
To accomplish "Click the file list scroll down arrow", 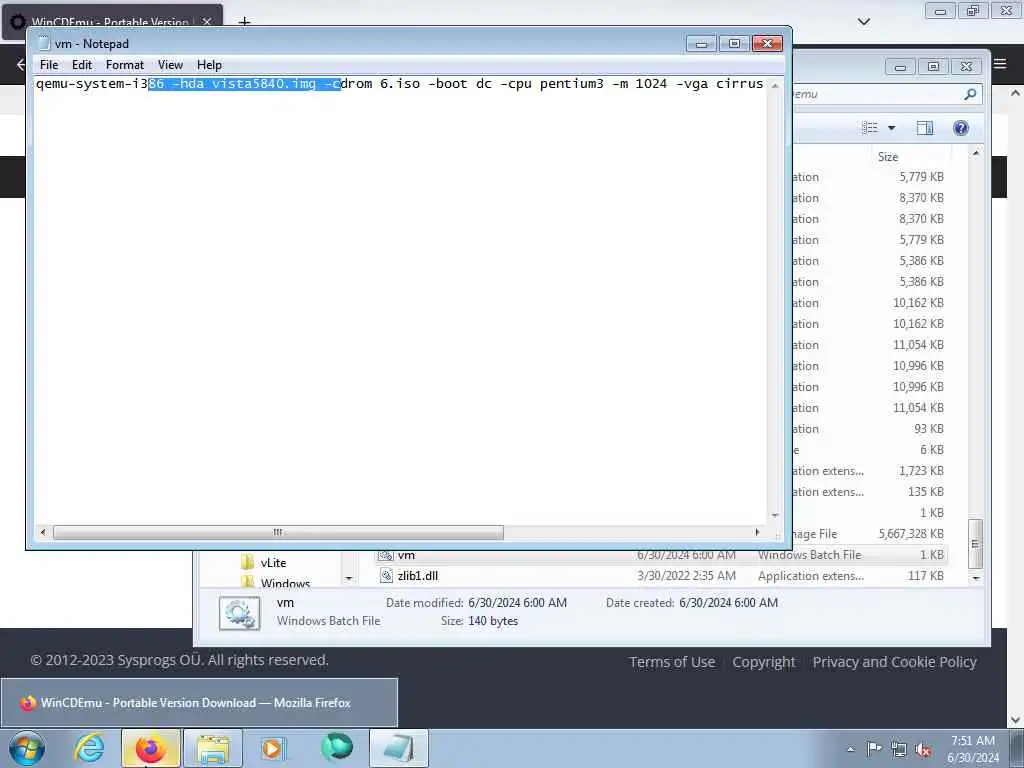I will pos(976,579).
